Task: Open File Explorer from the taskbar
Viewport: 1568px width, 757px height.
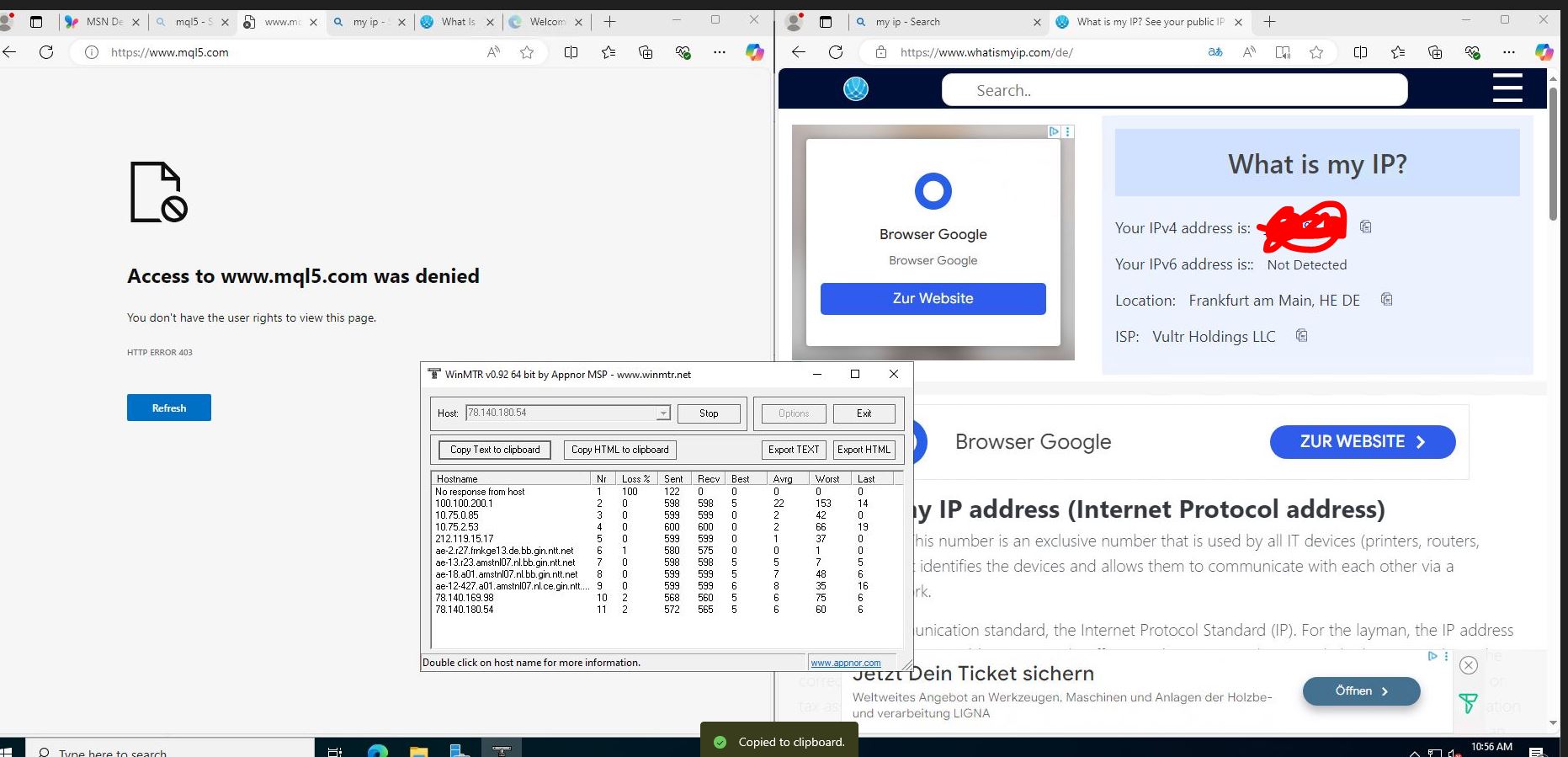Action: point(419,751)
